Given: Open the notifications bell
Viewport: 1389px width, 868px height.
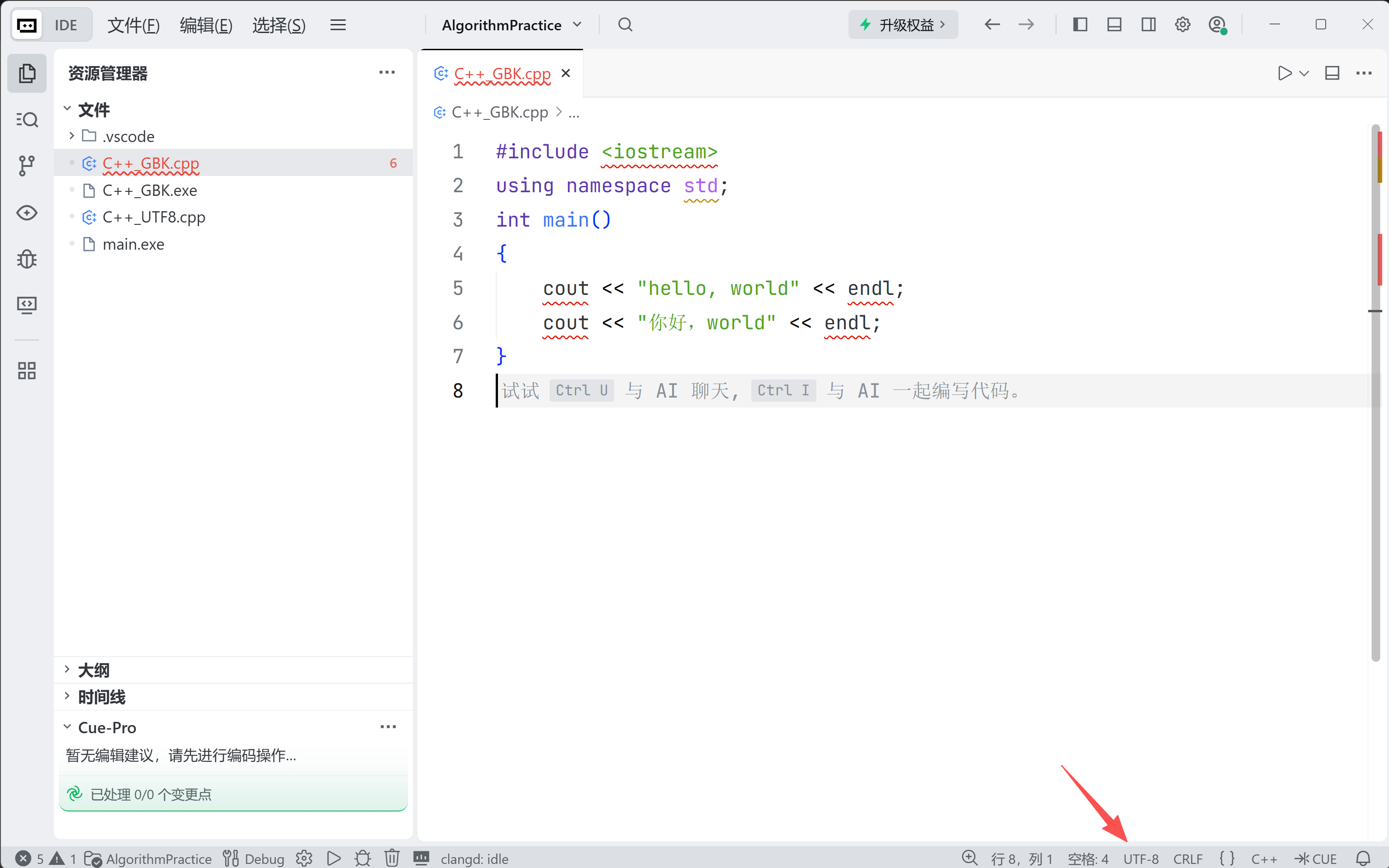Looking at the screenshot, I should point(1363,859).
